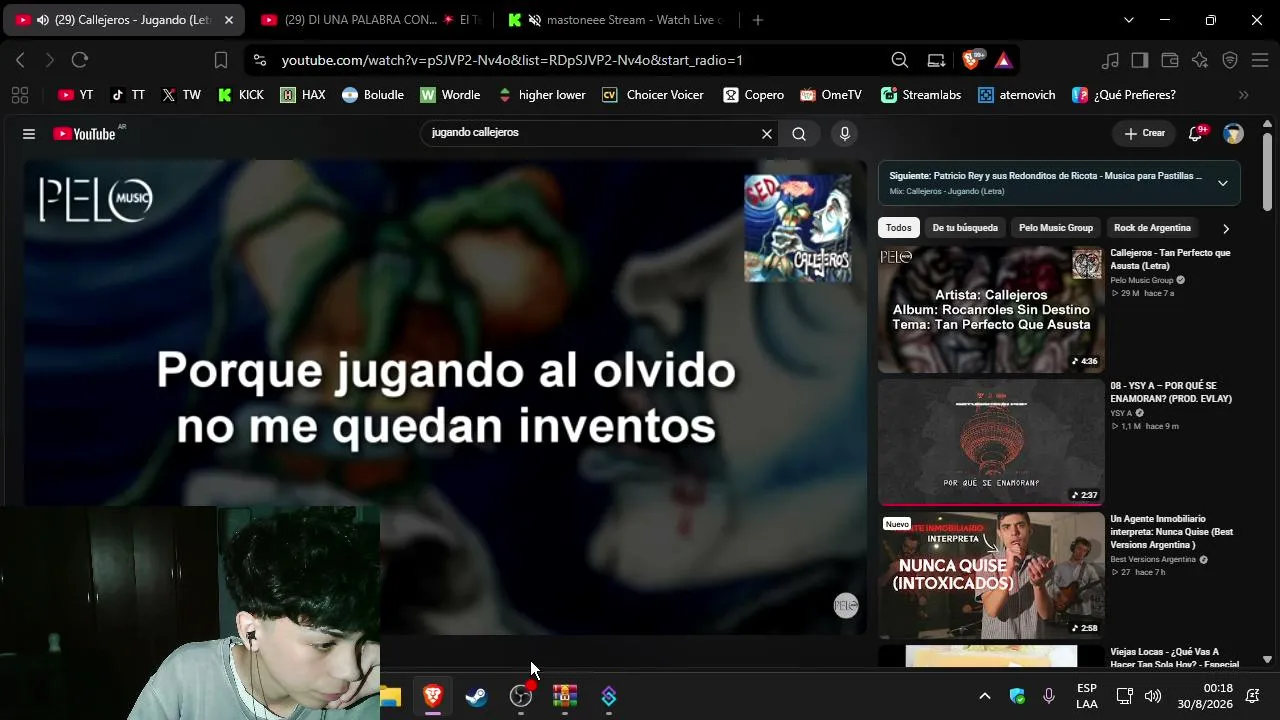This screenshot has width=1280, height=720.
Task: Open Leo AI sparkle icon
Action: click(1200, 60)
